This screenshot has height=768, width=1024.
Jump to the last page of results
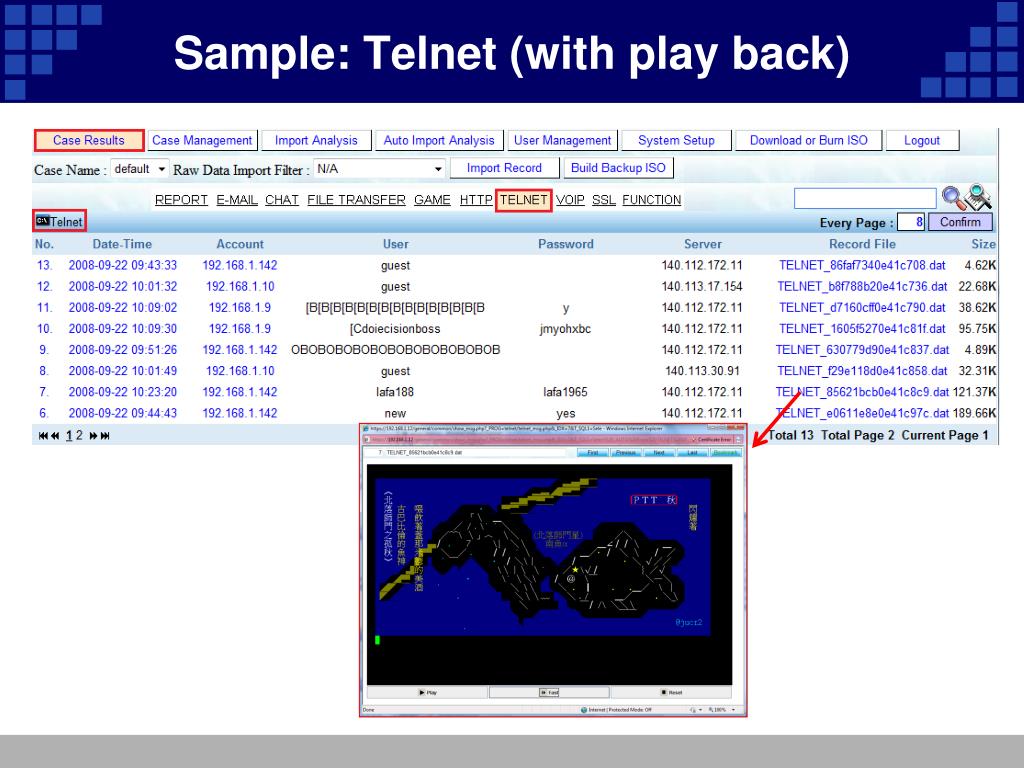tap(104, 436)
